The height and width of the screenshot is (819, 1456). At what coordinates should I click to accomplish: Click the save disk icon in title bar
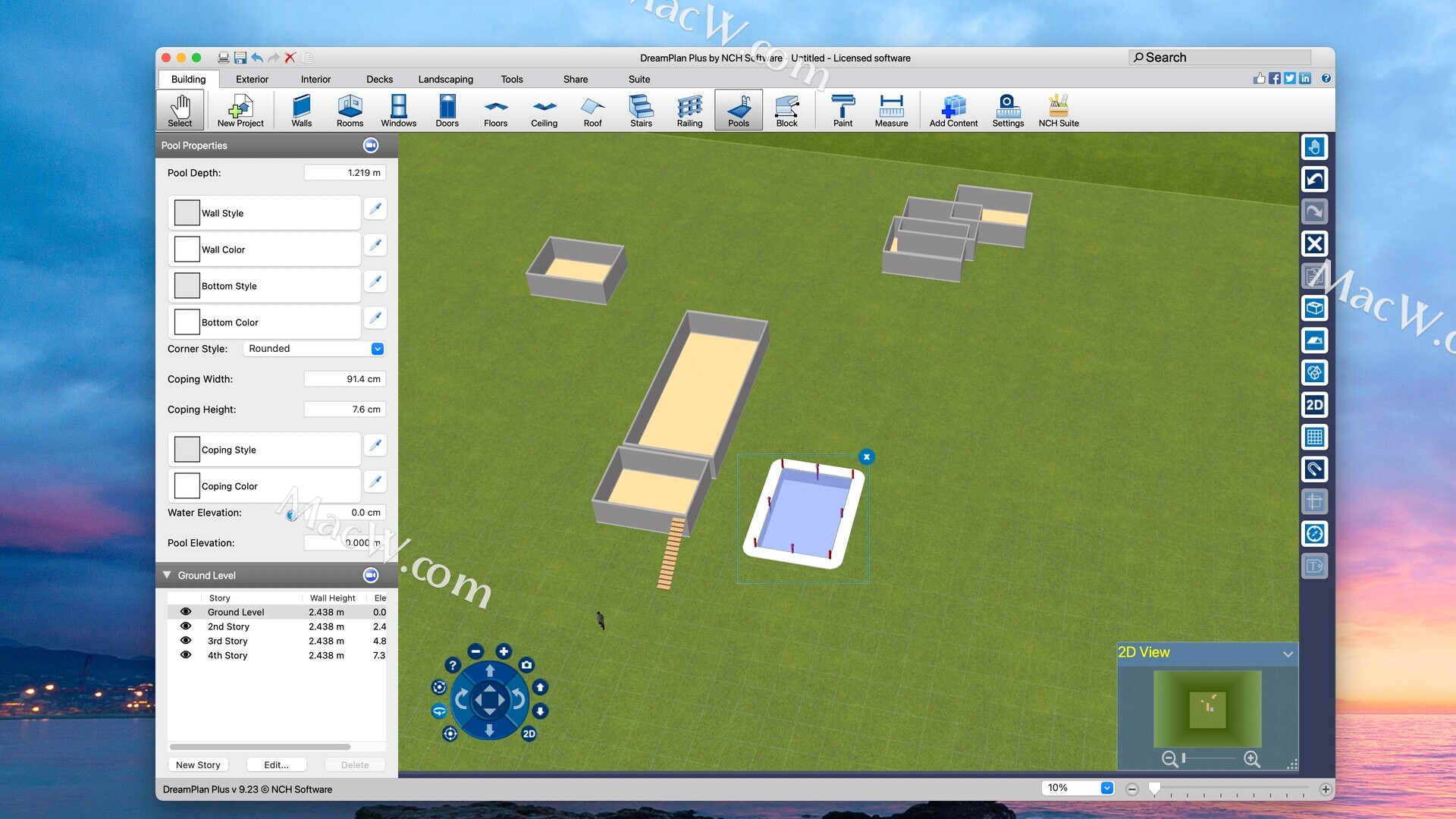(240, 58)
